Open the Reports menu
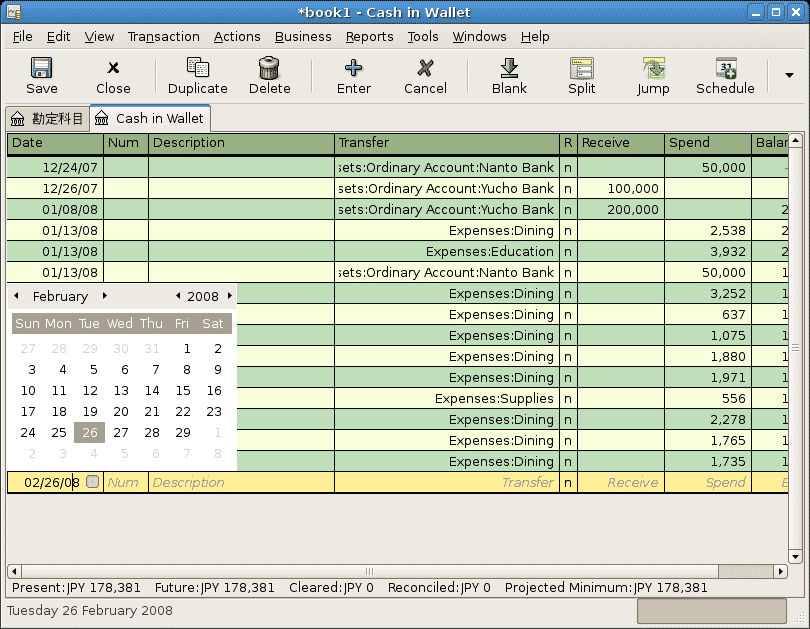This screenshot has height=629, width=810. tap(369, 37)
